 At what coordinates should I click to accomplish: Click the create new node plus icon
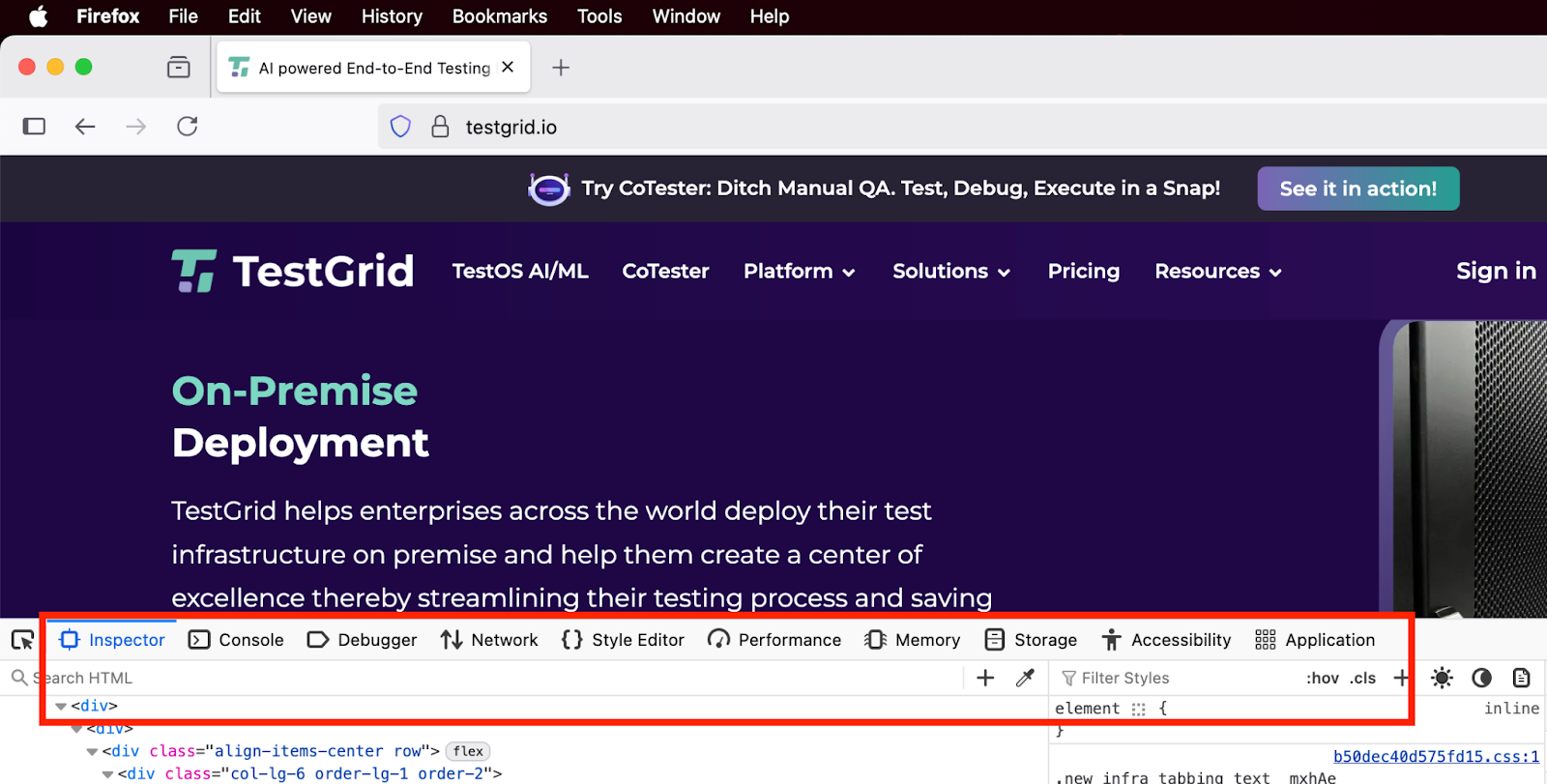[x=985, y=678]
